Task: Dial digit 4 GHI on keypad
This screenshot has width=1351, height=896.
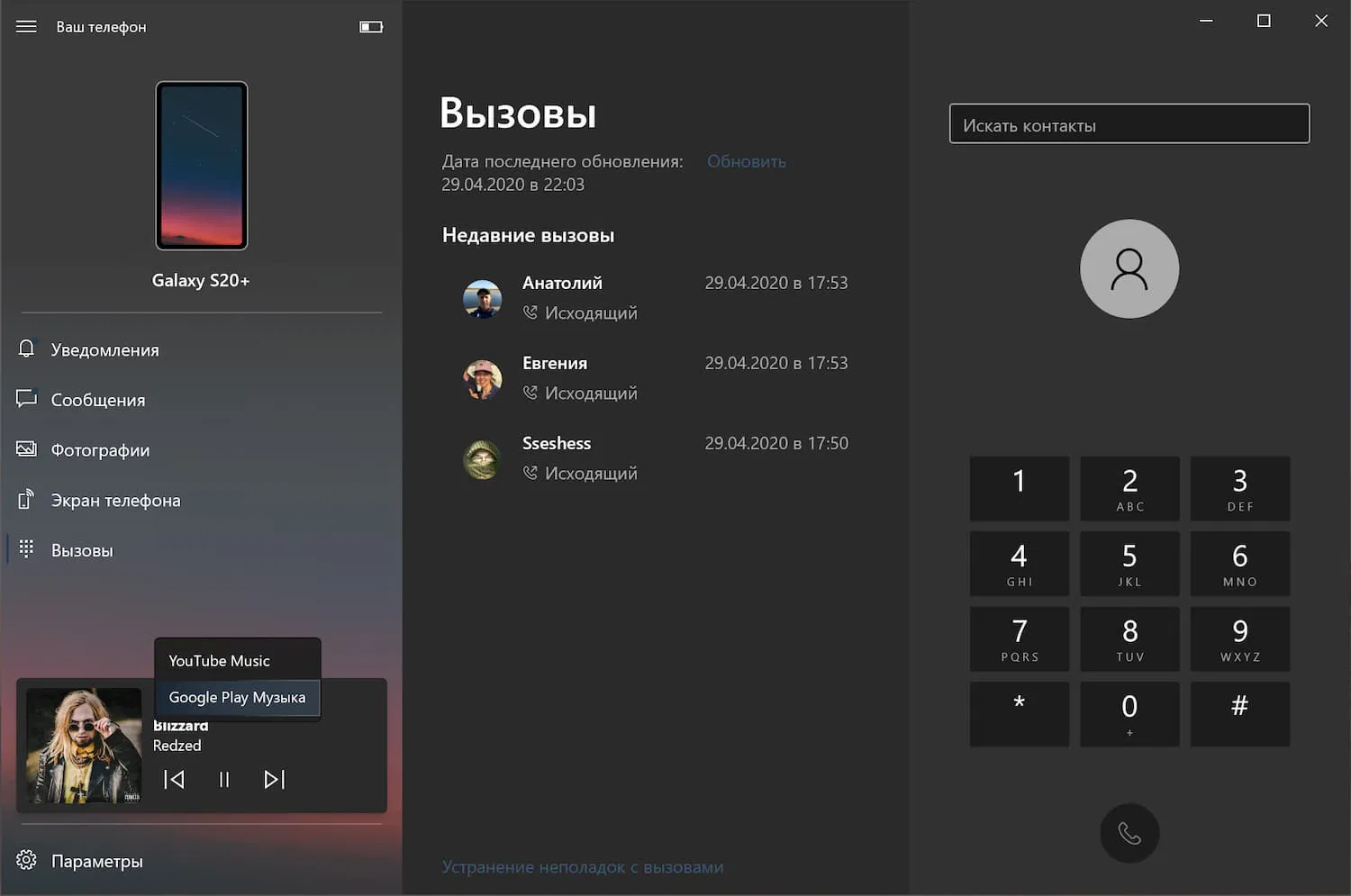Action: pos(1020,564)
